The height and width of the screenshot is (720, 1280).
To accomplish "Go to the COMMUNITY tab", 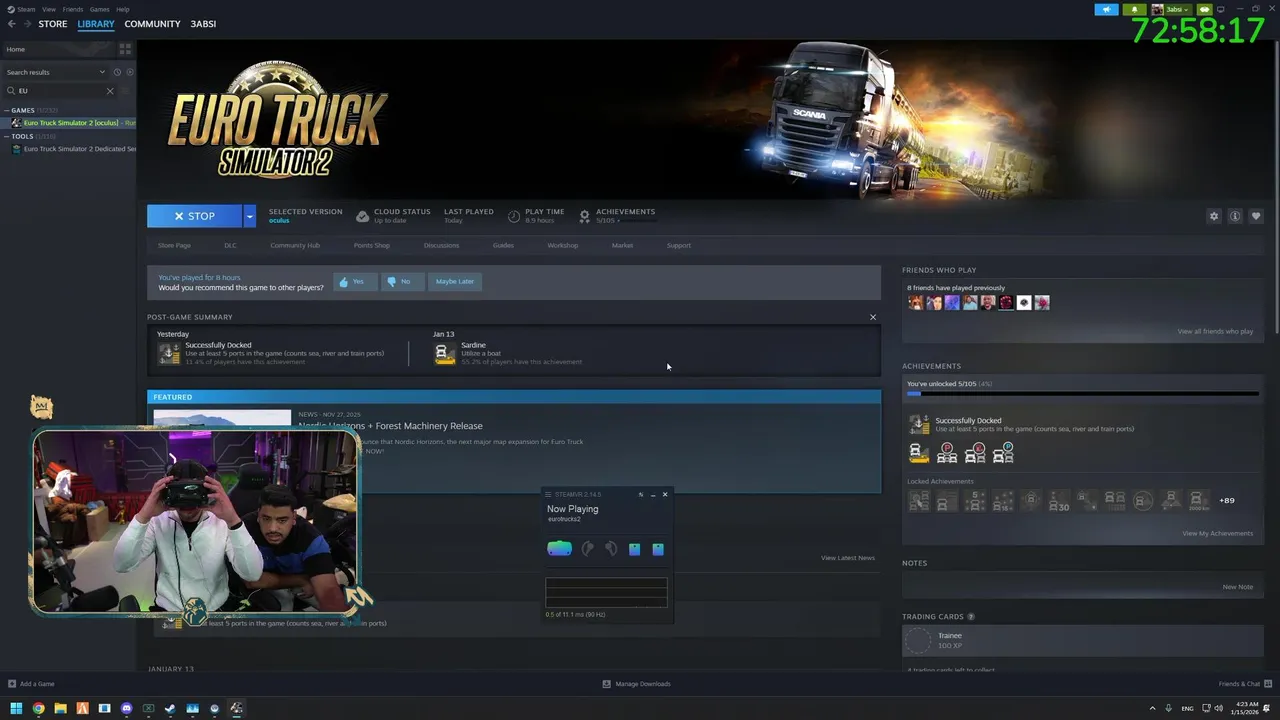I will [152, 24].
